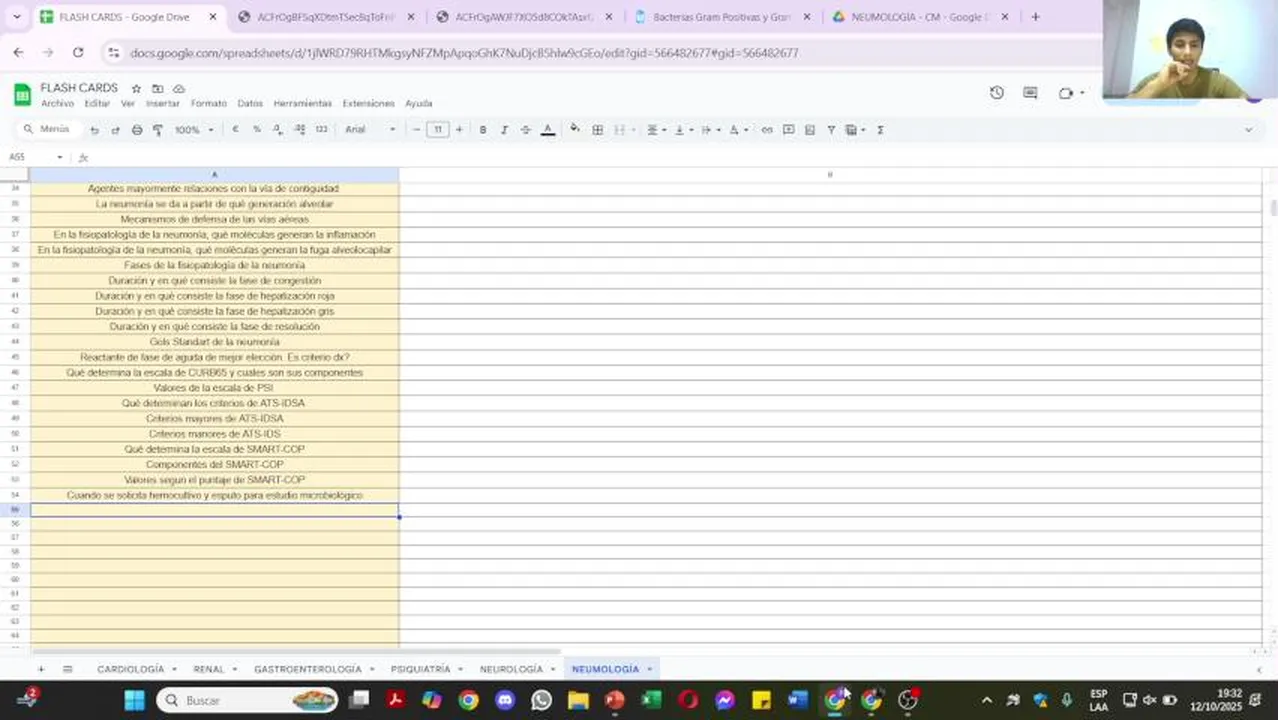The width and height of the screenshot is (1278, 720).
Task: Select cell 'Componentes del SMART-COP'
Action: [x=214, y=465]
